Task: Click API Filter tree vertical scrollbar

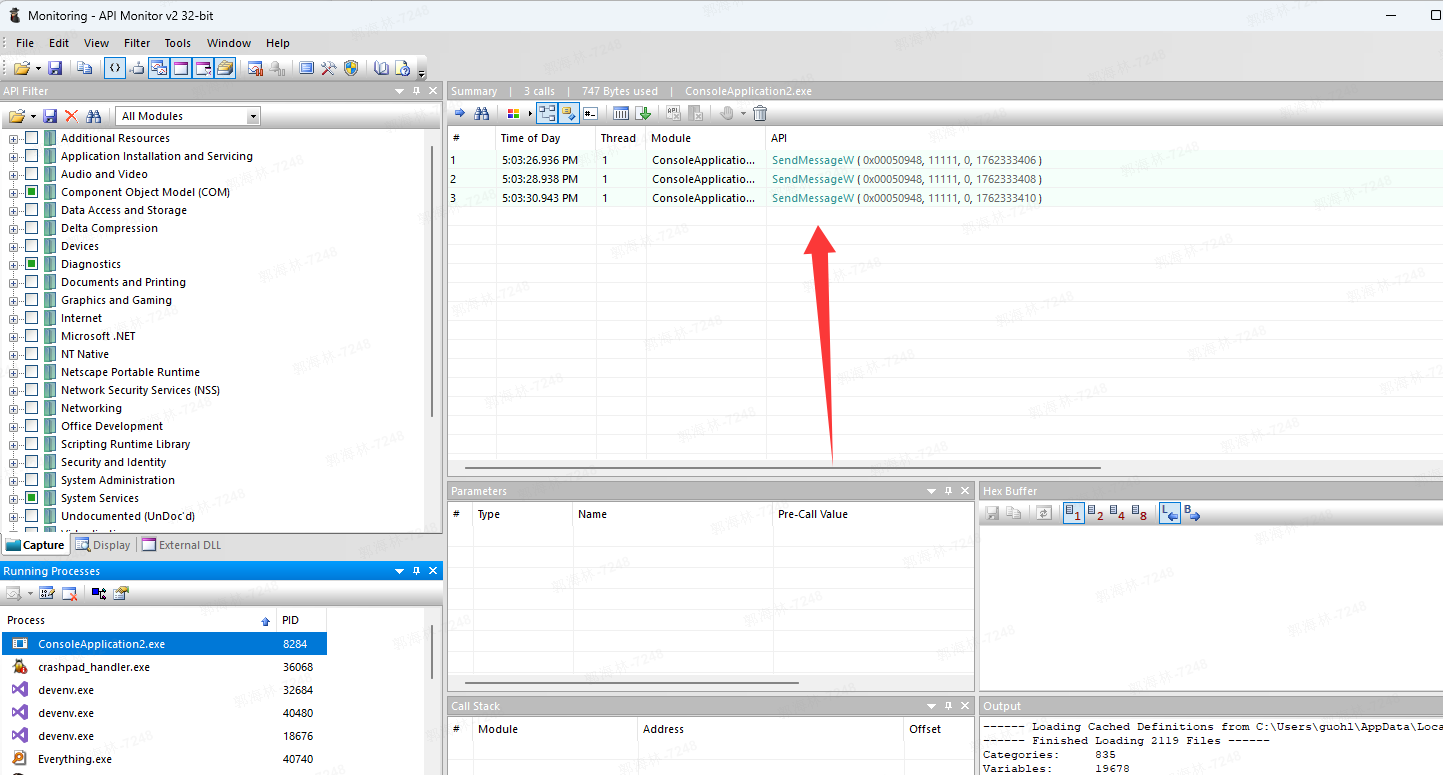Action: [x=432, y=281]
